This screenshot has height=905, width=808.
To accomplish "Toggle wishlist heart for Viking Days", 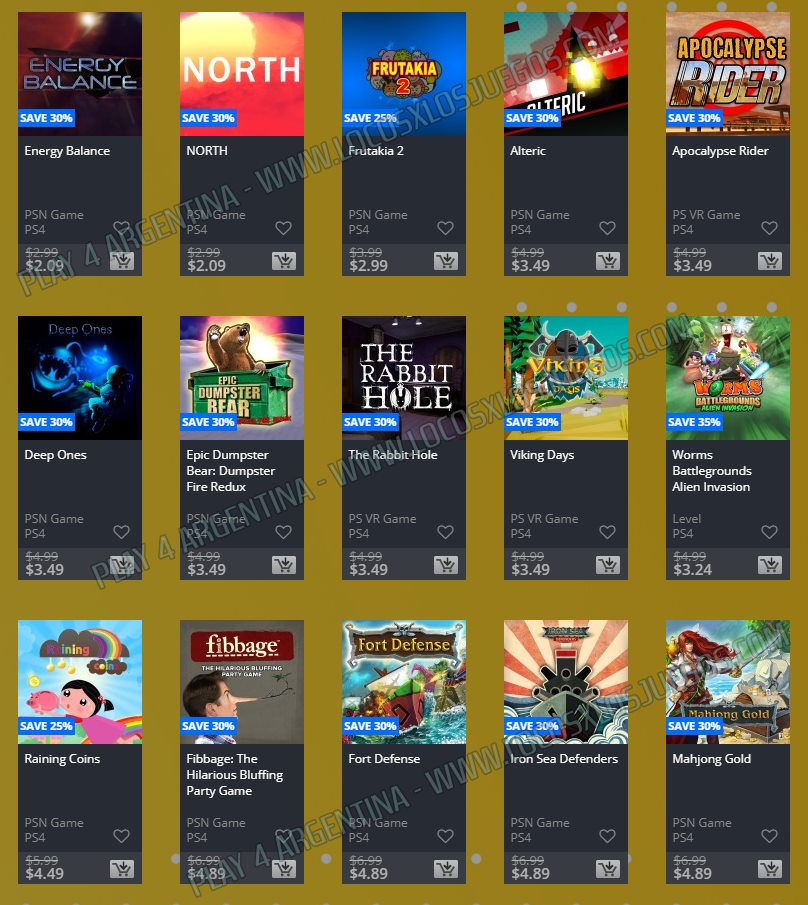I will point(607,532).
